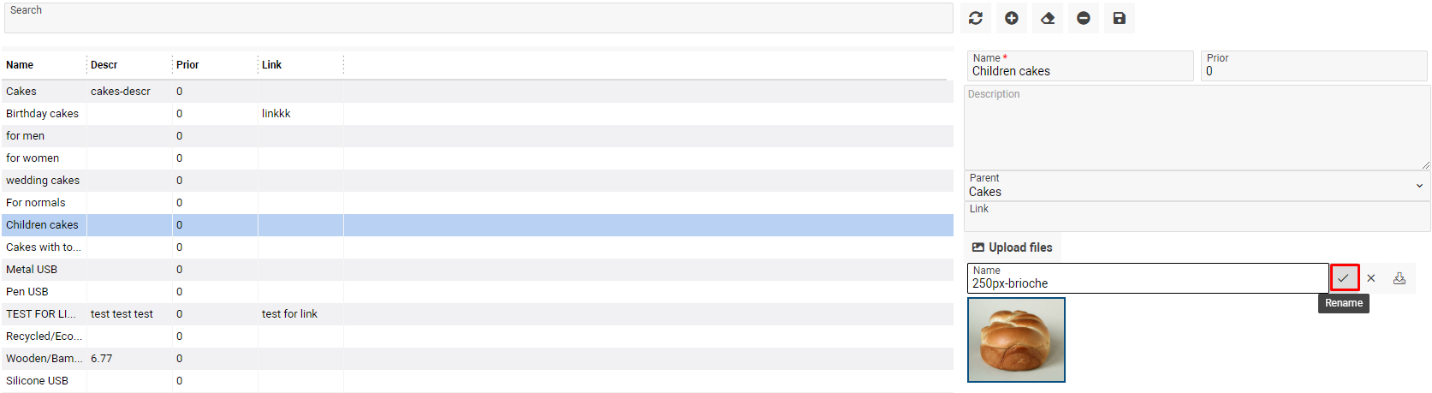The image size is (1432, 393).
Task: Open the Parent dropdown showing Cakes
Action: (1197, 185)
